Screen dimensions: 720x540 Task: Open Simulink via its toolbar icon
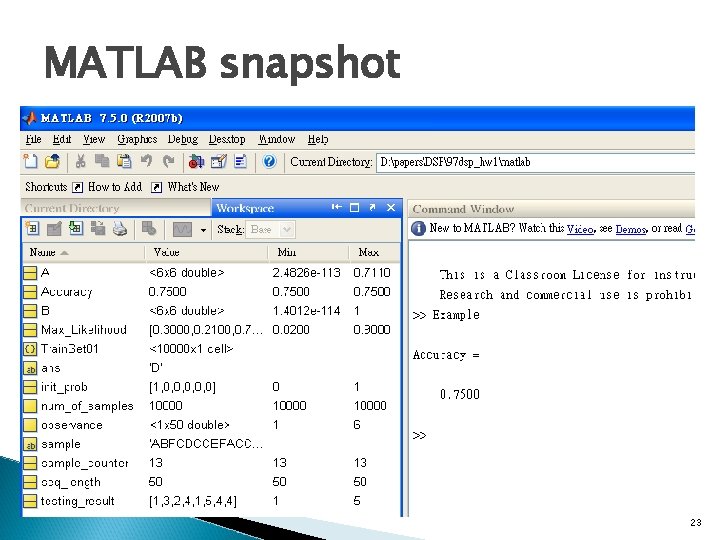click(x=196, y=161)
